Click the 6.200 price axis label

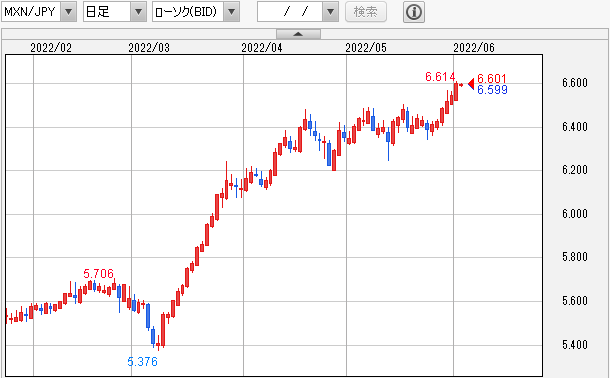[x=575, y=170]
